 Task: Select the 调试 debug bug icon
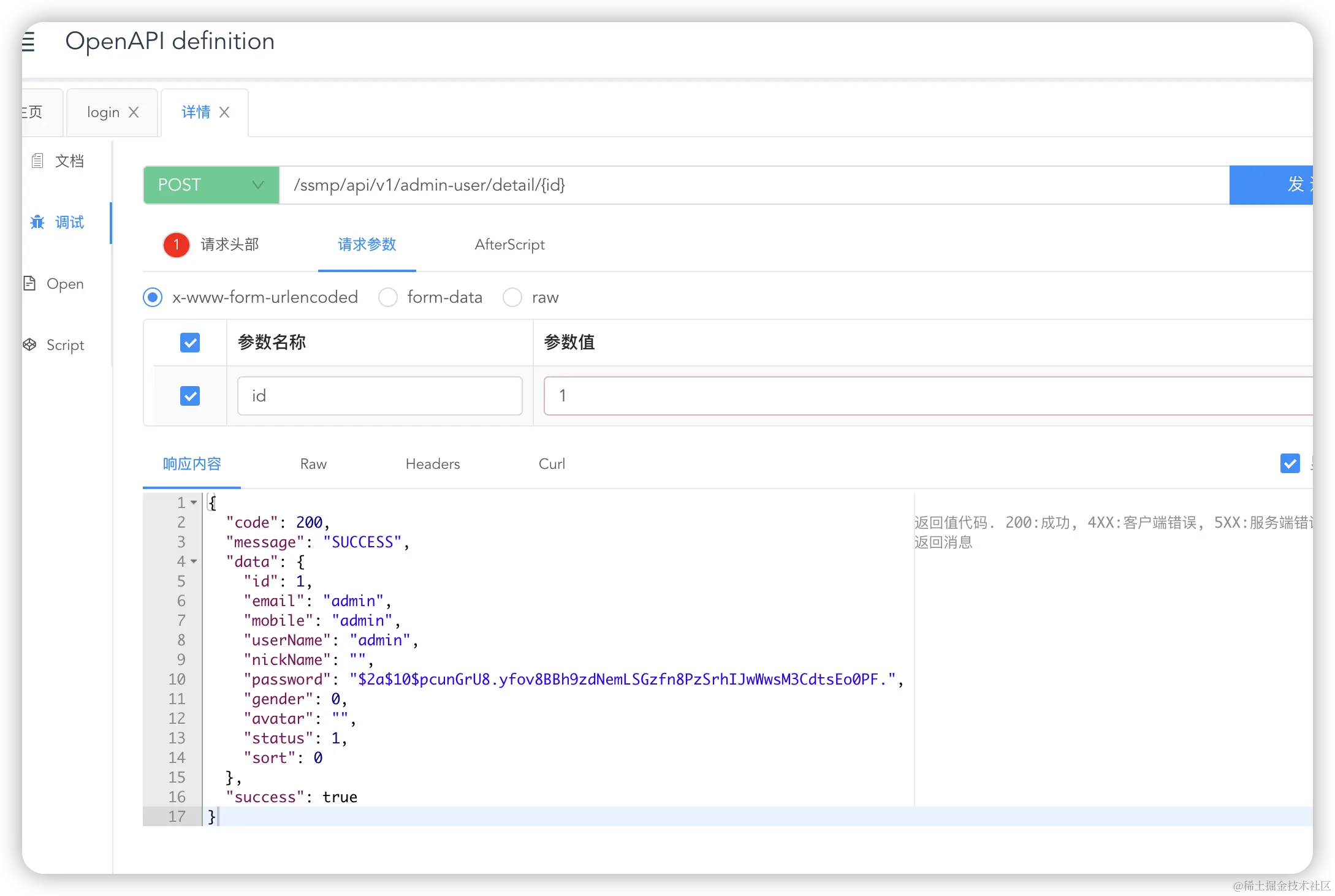click(x=37, y=222)
